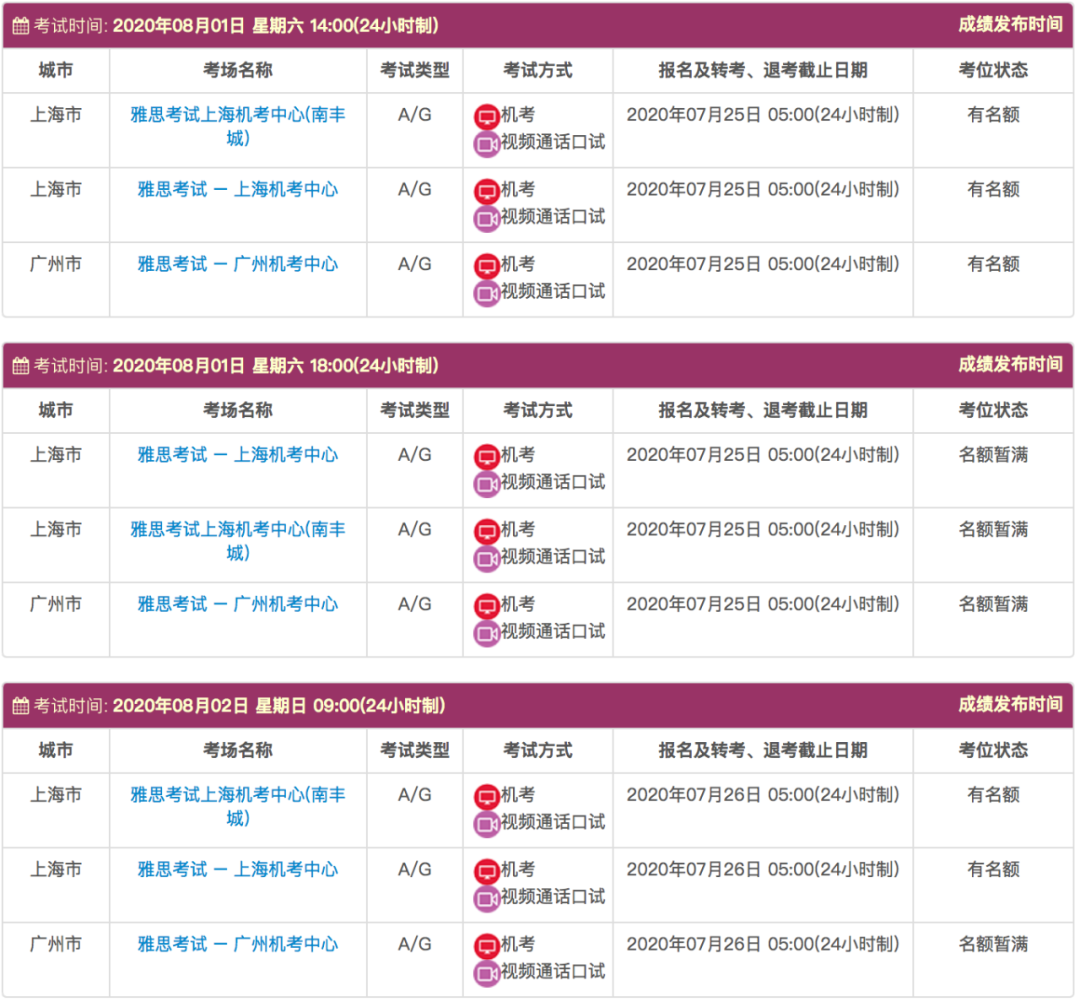Click 机考 icon in 14:00 上海机考中心 row
The image size is (1080, 1002).
(x=487, y=191)
